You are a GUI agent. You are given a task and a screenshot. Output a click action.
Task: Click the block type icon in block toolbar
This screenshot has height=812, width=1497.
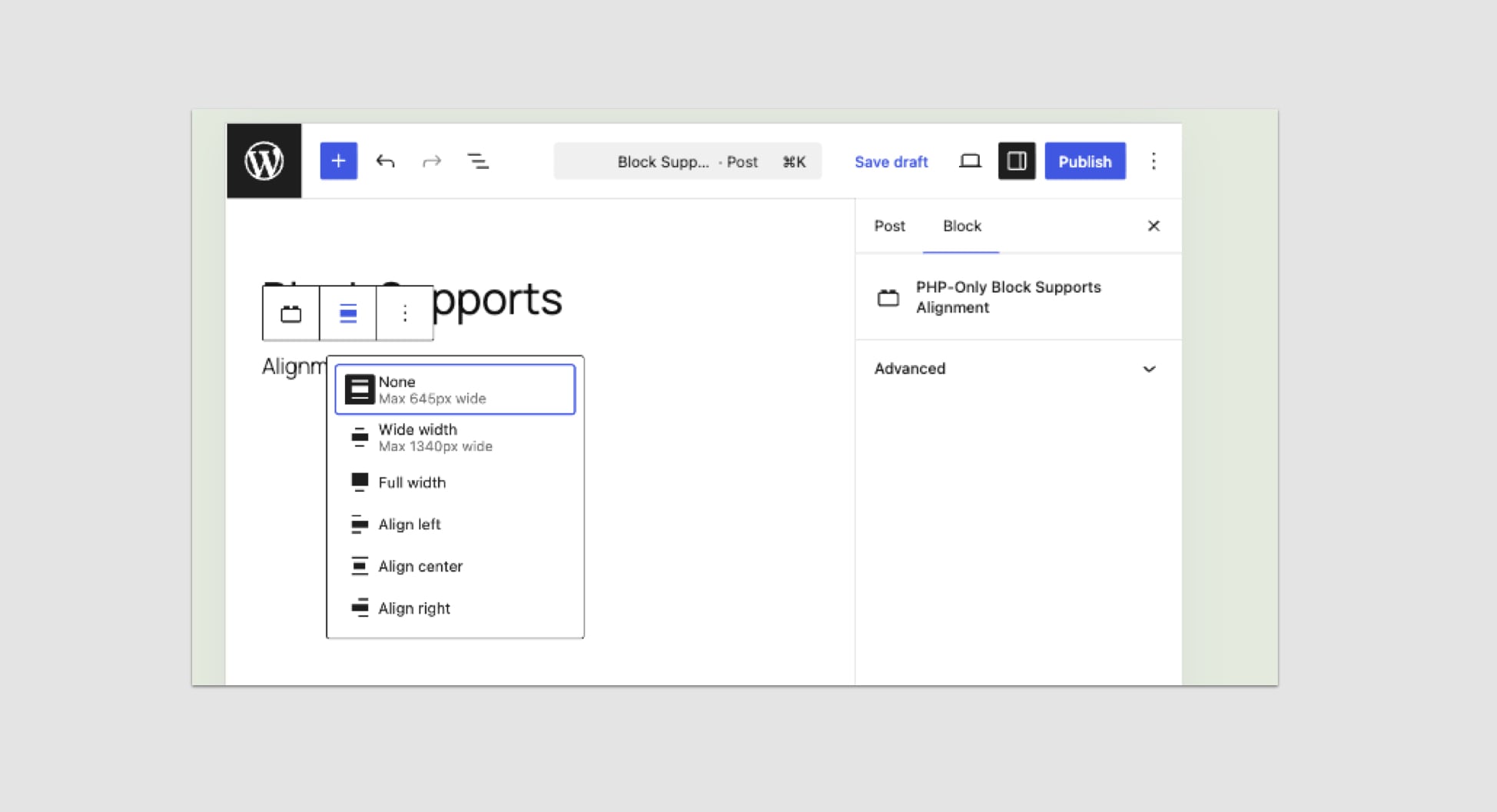click(x=290, y=313)
